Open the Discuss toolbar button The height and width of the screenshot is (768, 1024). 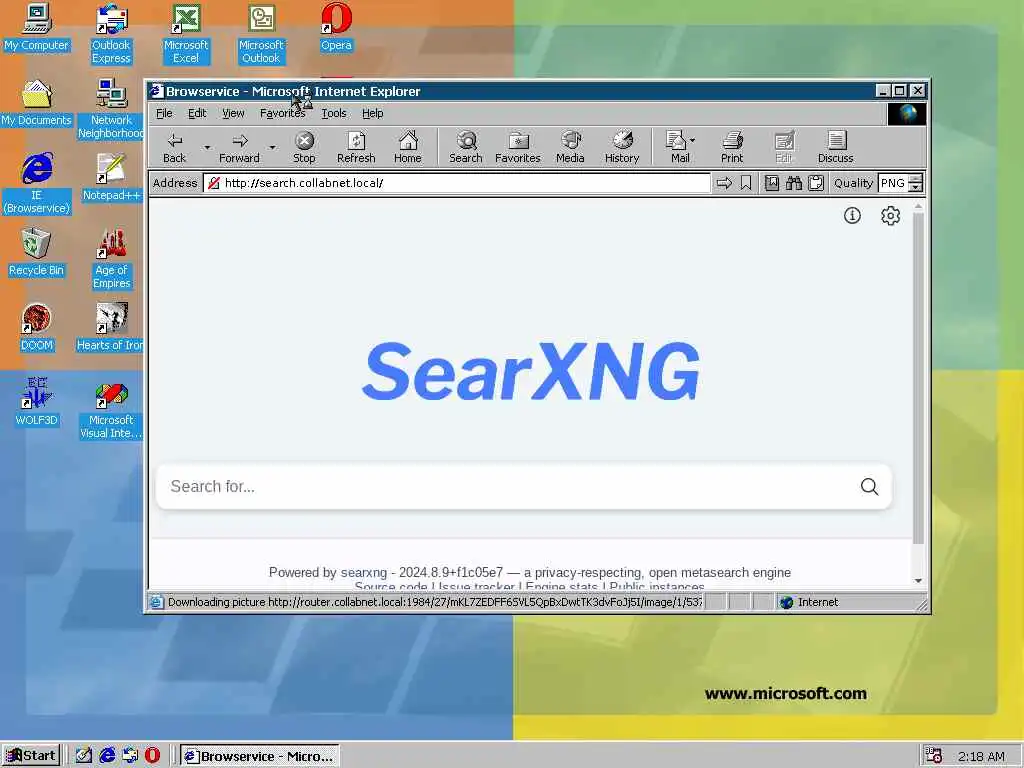(x=836, y=148)
